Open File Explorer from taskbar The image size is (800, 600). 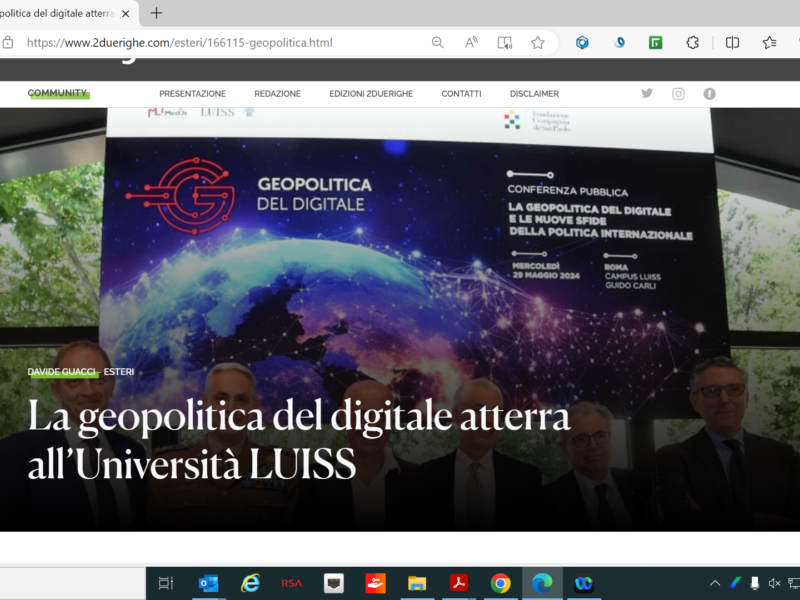(417, 583)
